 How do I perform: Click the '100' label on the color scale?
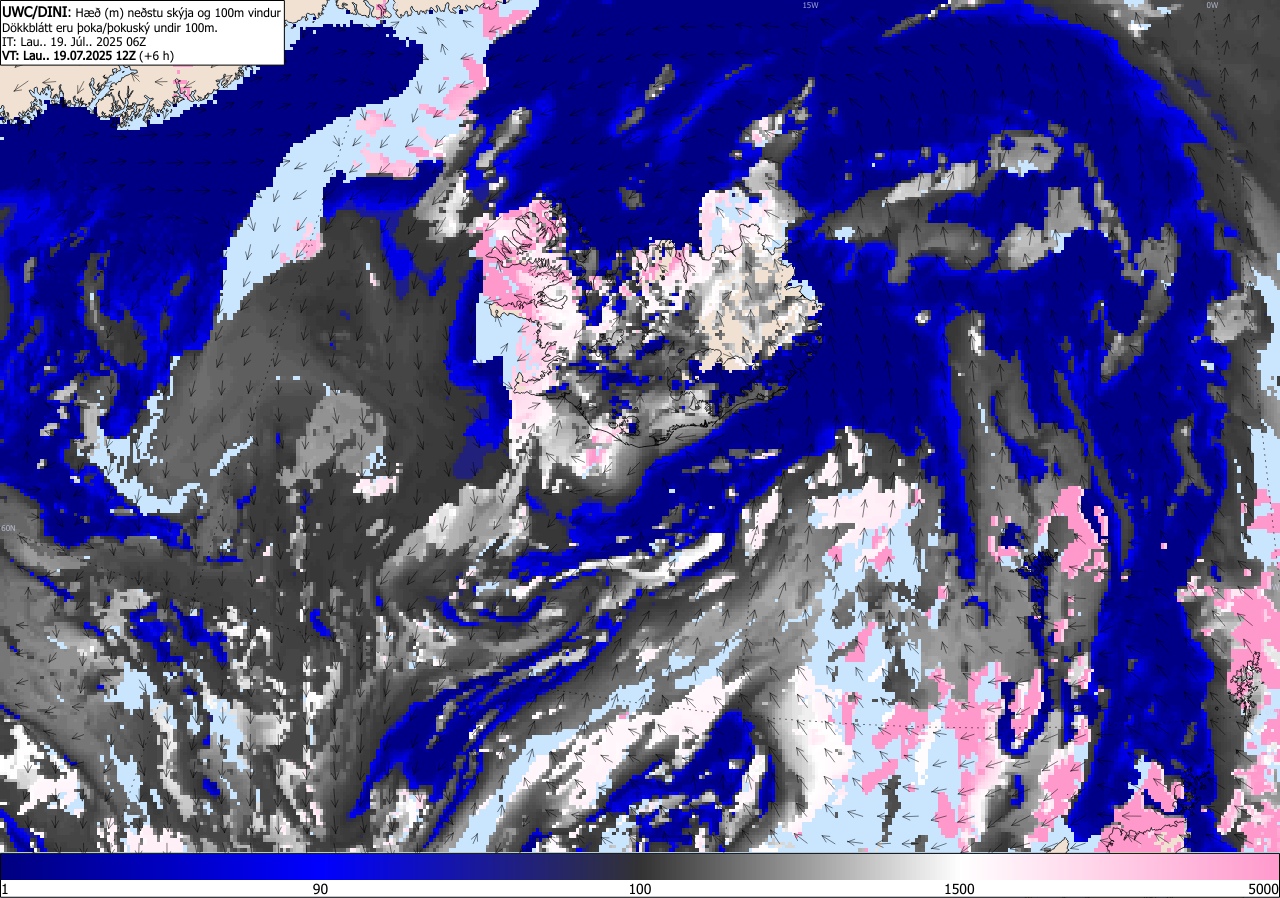point(640,889)
